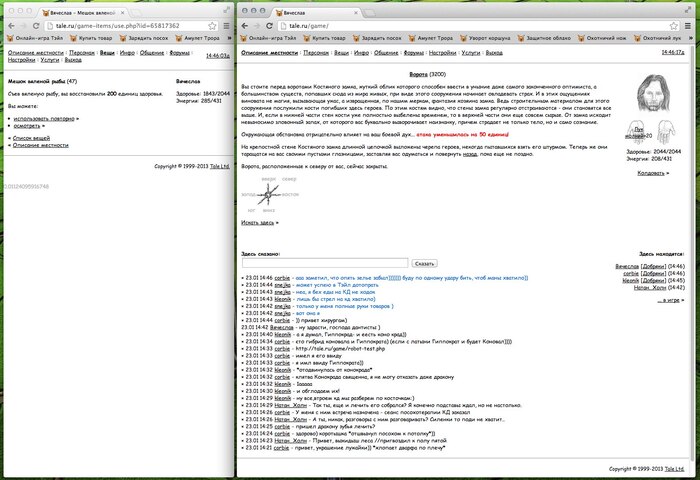
Task: Click the 'Ворота' location title
Action: pos(418,74)
